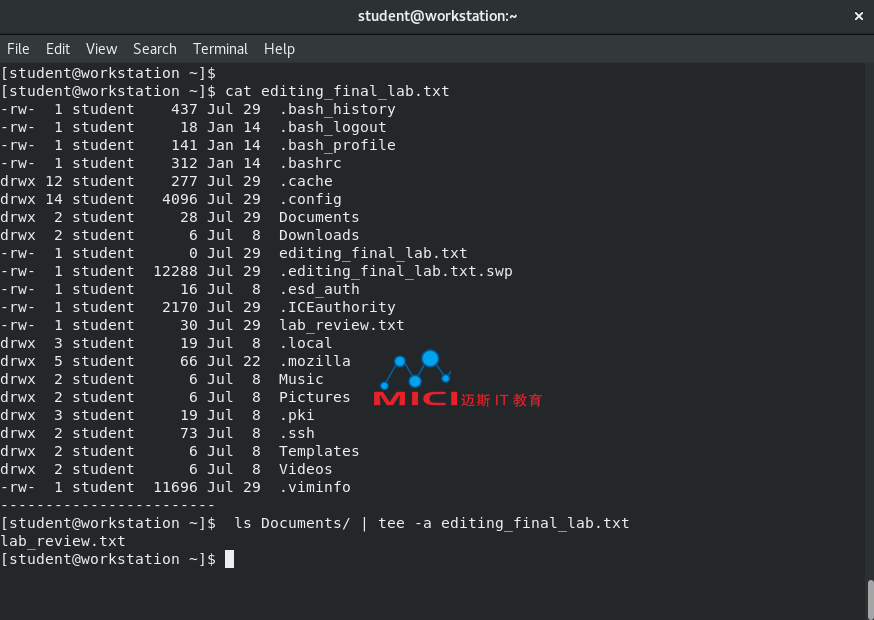Open the Search menu

pos(154,48)
